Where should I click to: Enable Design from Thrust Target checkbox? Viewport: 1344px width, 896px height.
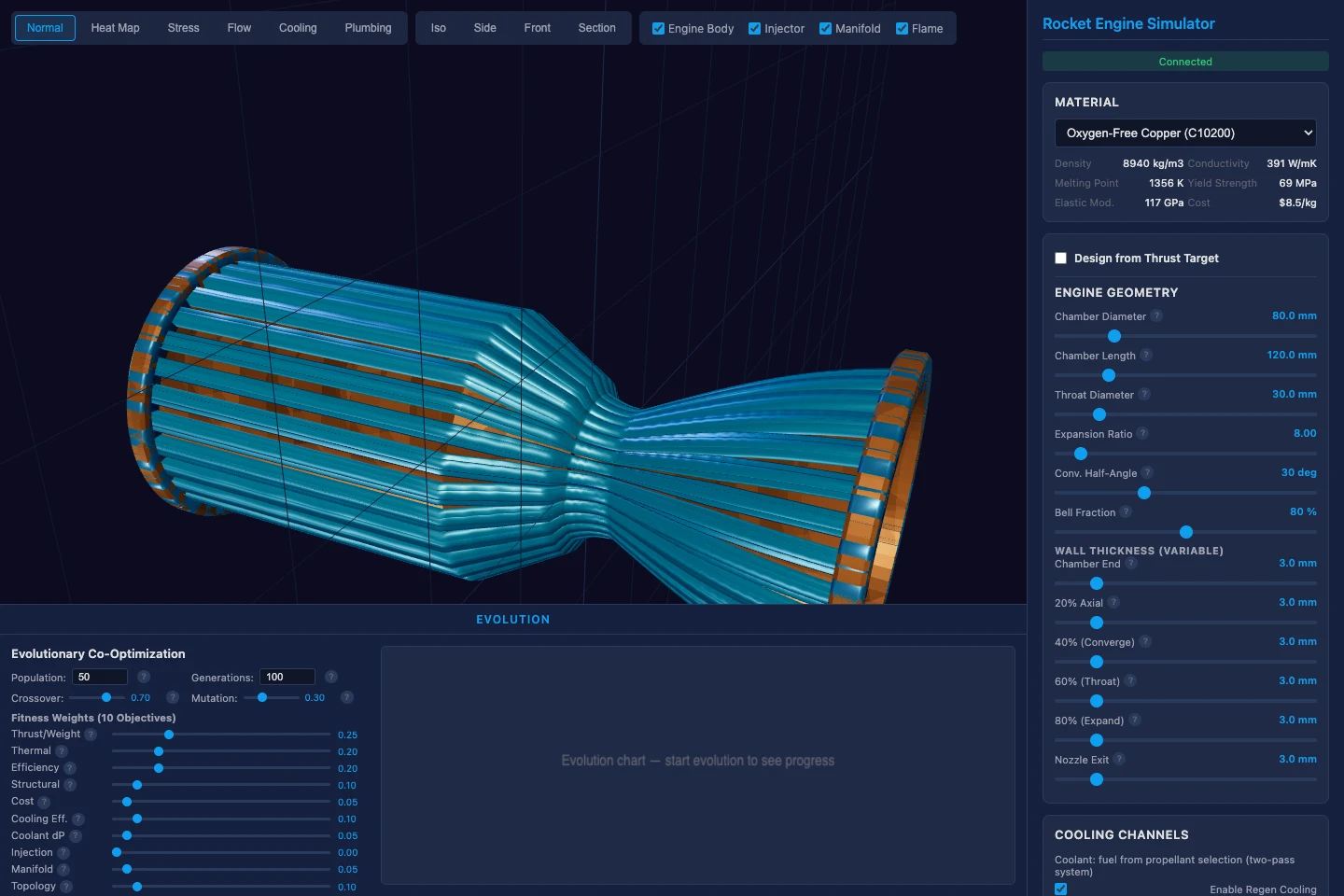point(1061,259)
